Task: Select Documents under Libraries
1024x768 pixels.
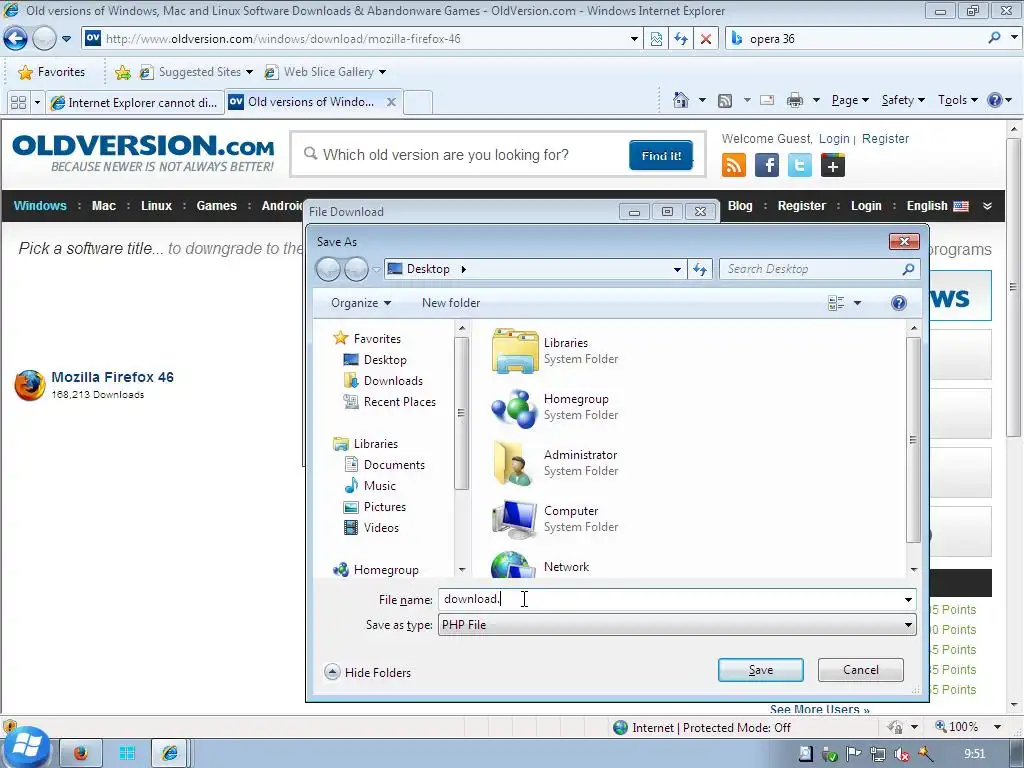Action: tap(394, 465)
